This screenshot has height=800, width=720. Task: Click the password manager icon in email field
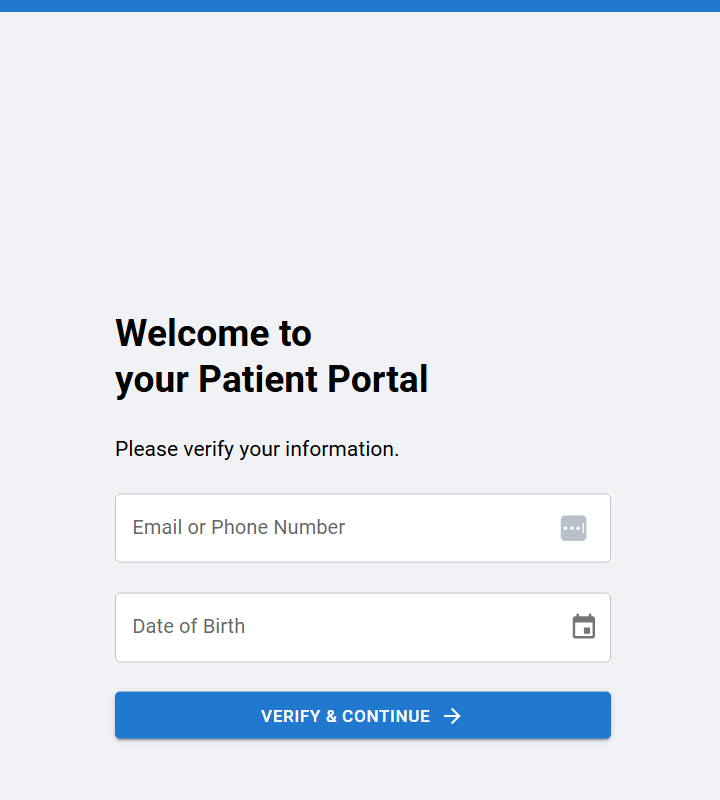coord(573,528)
